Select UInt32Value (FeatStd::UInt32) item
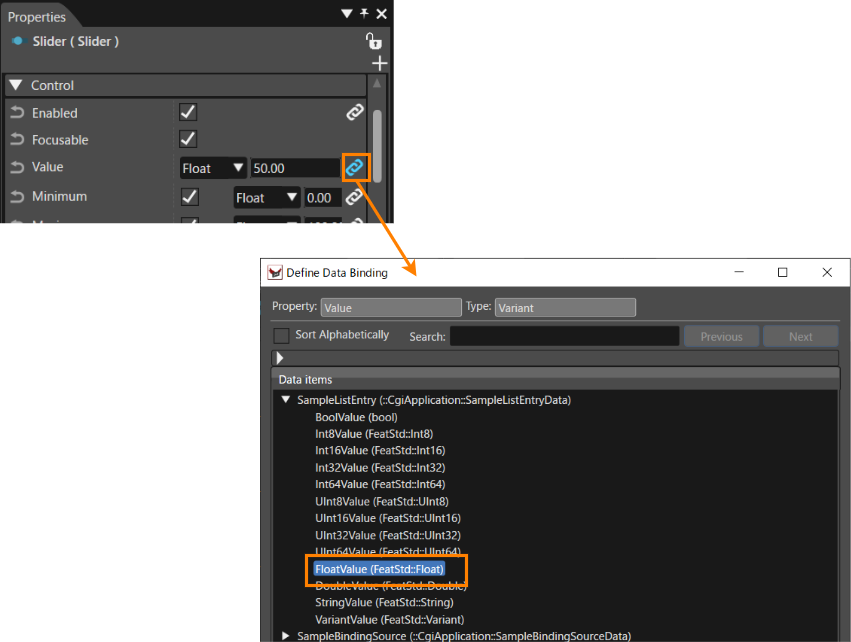 (388, 535)
